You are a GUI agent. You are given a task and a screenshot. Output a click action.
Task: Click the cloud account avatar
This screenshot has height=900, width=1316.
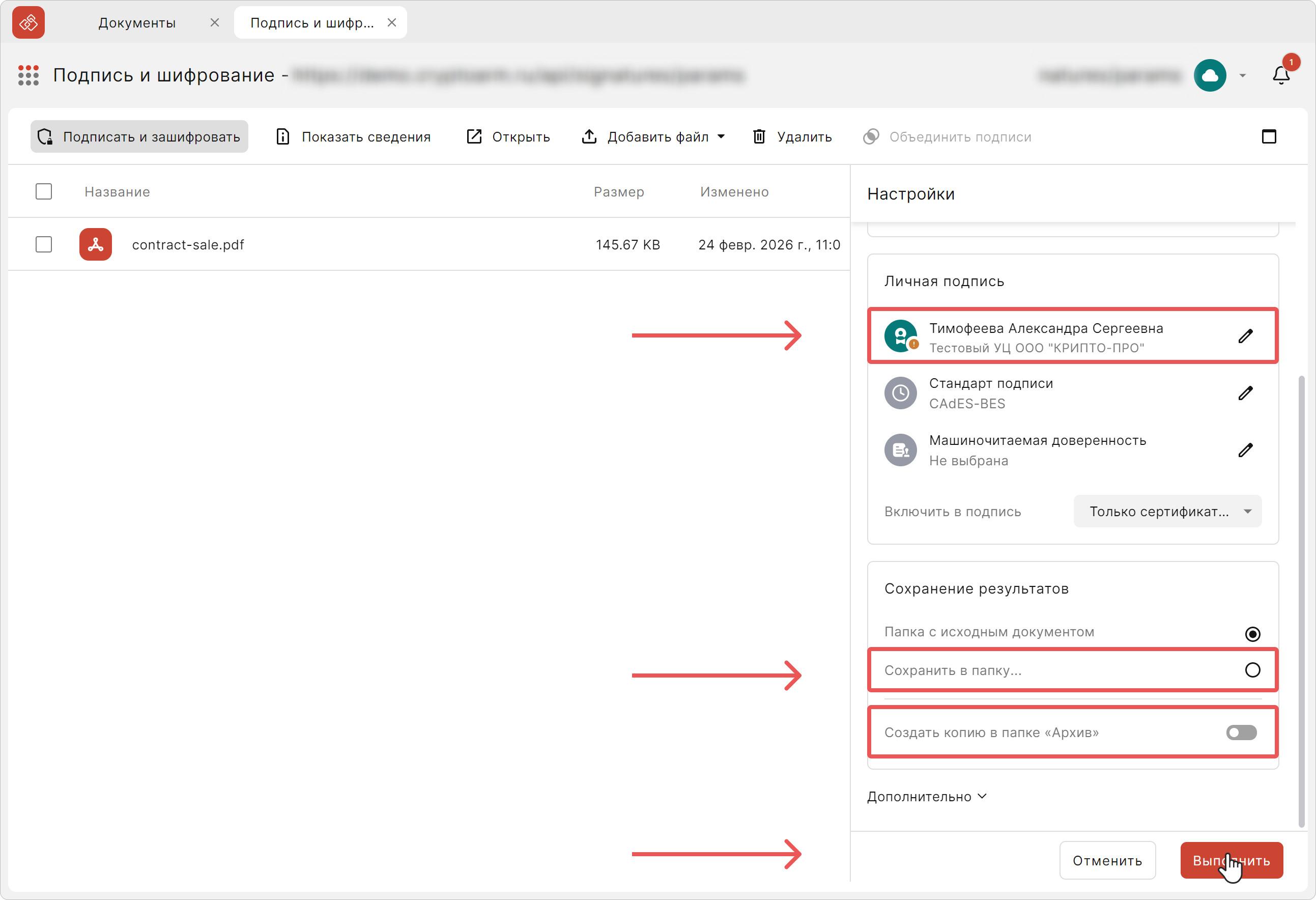tap(1210, 75)
